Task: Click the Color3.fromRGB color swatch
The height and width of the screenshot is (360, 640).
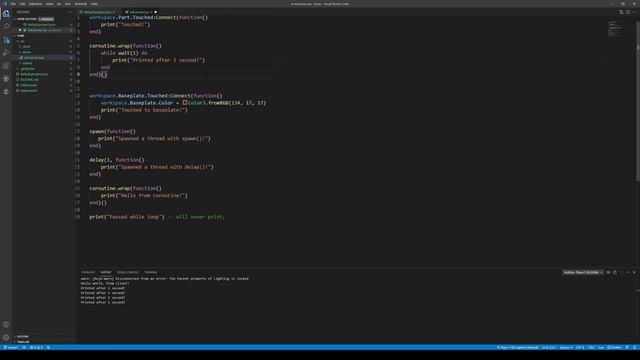Action: click(x=185, y=103)
